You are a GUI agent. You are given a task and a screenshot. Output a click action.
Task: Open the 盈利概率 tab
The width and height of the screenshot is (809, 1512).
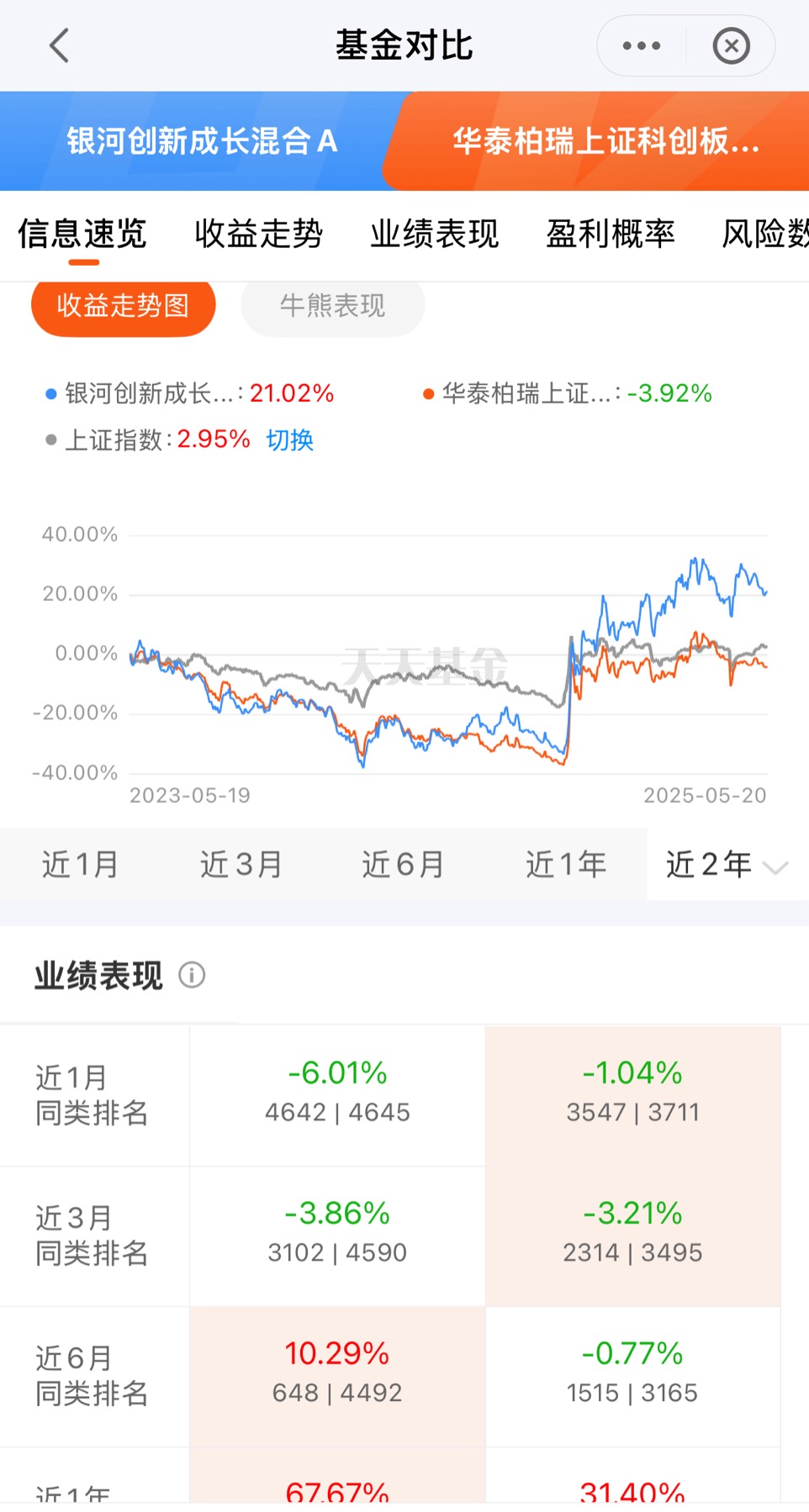pyautogui.click(x=611, y=234)
